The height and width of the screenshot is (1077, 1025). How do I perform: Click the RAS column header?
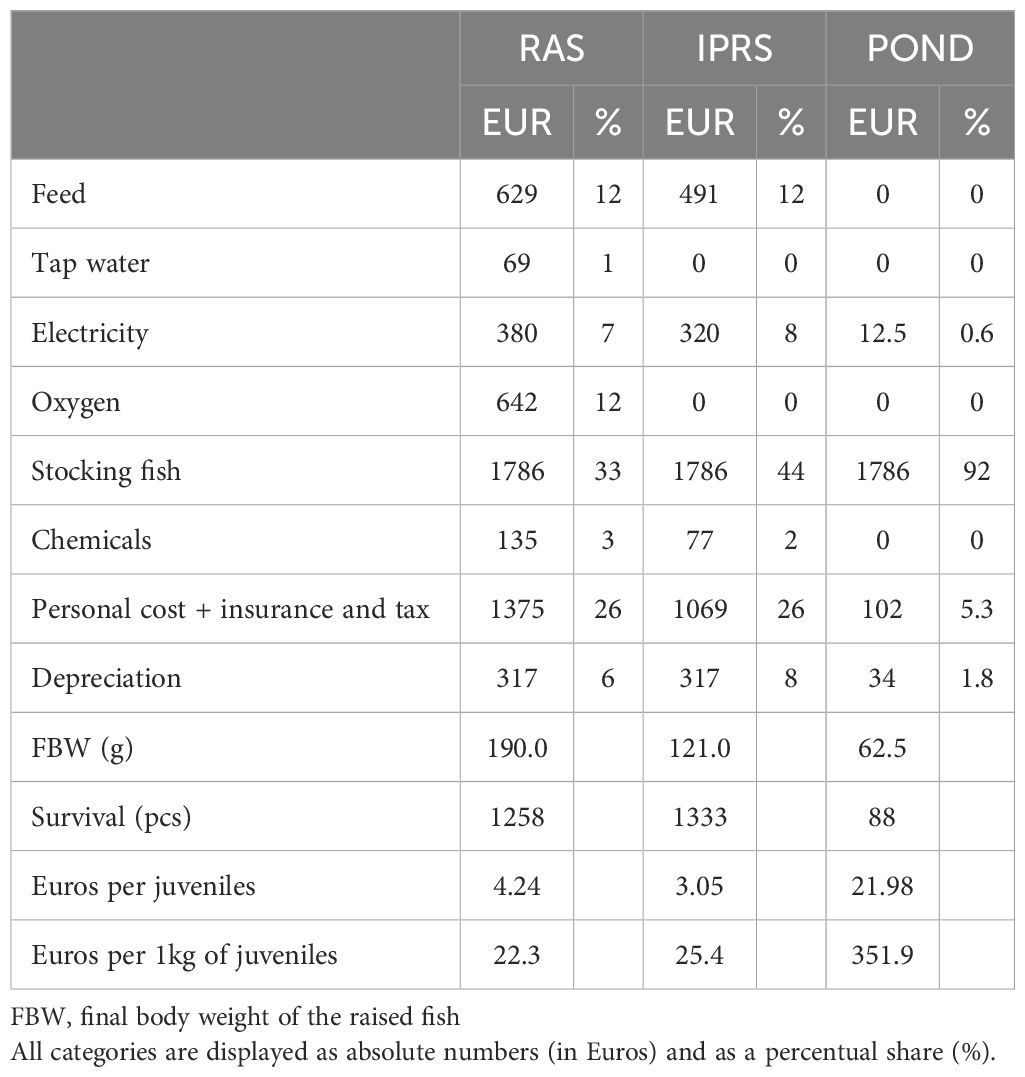[551, 48]
